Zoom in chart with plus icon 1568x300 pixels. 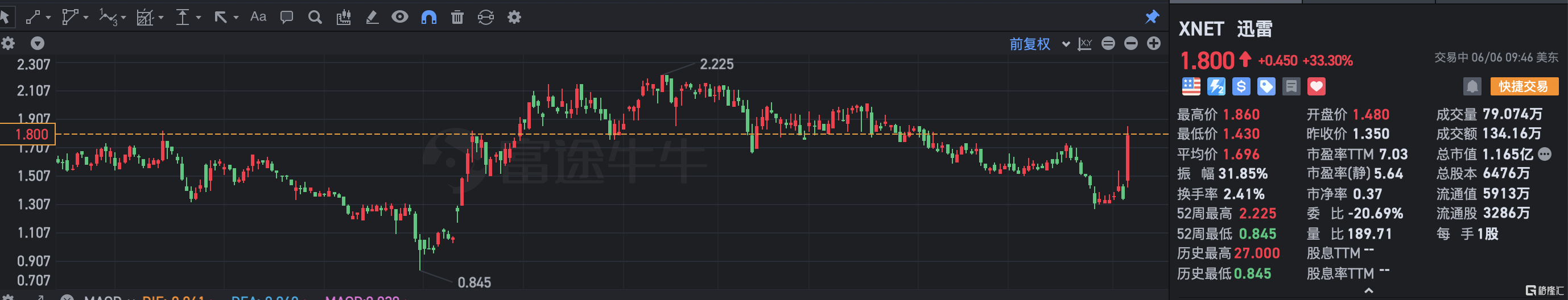[x=1153, y=43]
